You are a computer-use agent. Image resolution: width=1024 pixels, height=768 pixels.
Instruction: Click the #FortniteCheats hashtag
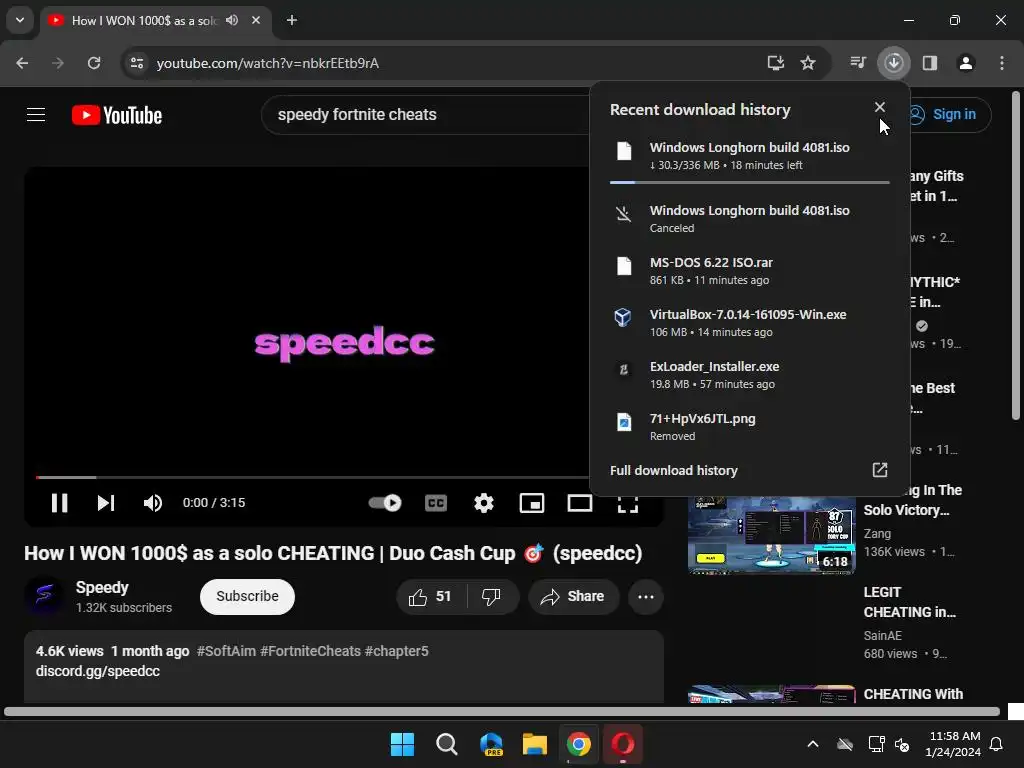310,651
